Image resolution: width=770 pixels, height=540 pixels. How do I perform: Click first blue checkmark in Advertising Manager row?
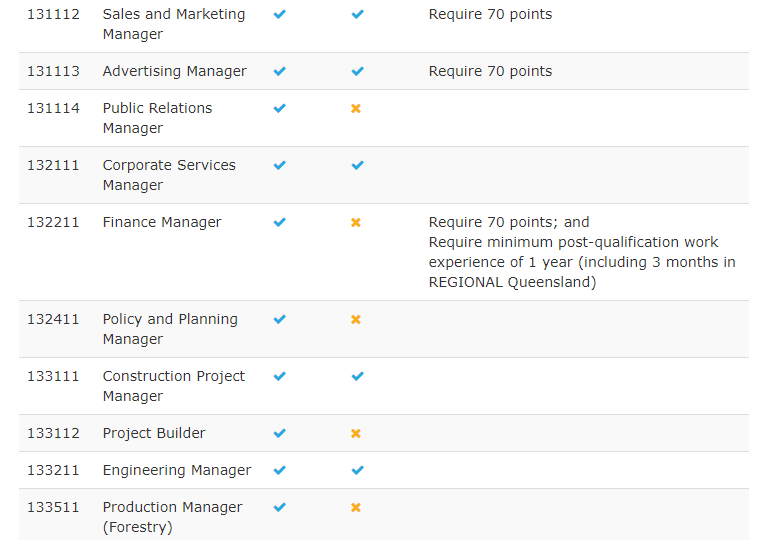(280, 71)
